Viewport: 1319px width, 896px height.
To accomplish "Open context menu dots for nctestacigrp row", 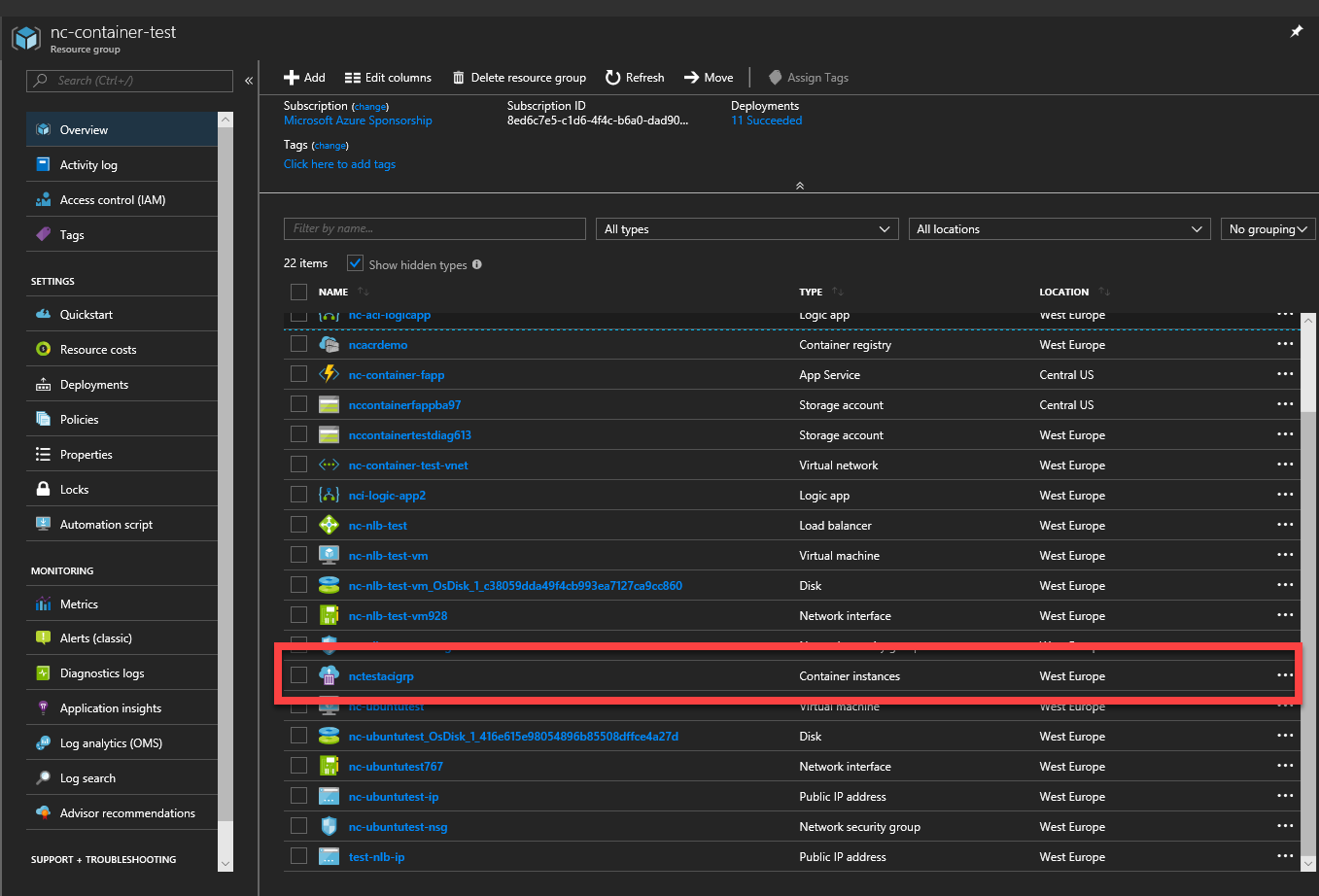I will (1285, 675).
